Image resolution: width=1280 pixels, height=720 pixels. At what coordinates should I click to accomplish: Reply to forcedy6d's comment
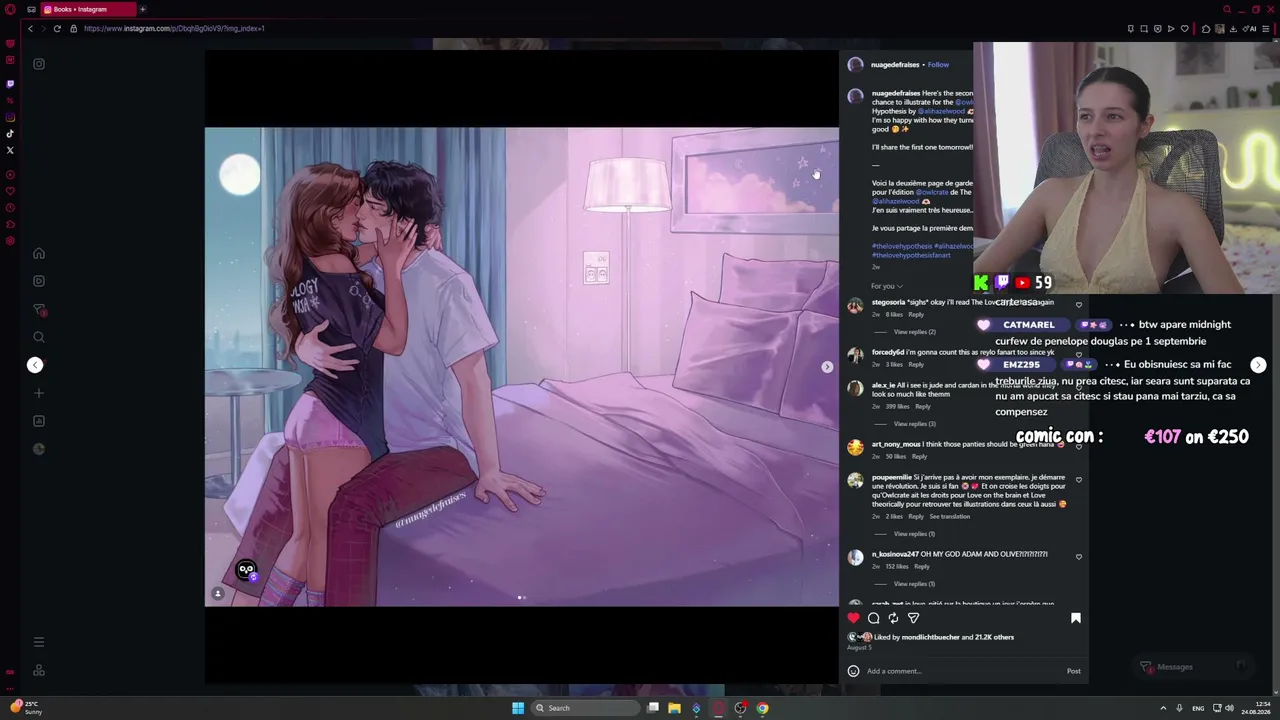916,365
